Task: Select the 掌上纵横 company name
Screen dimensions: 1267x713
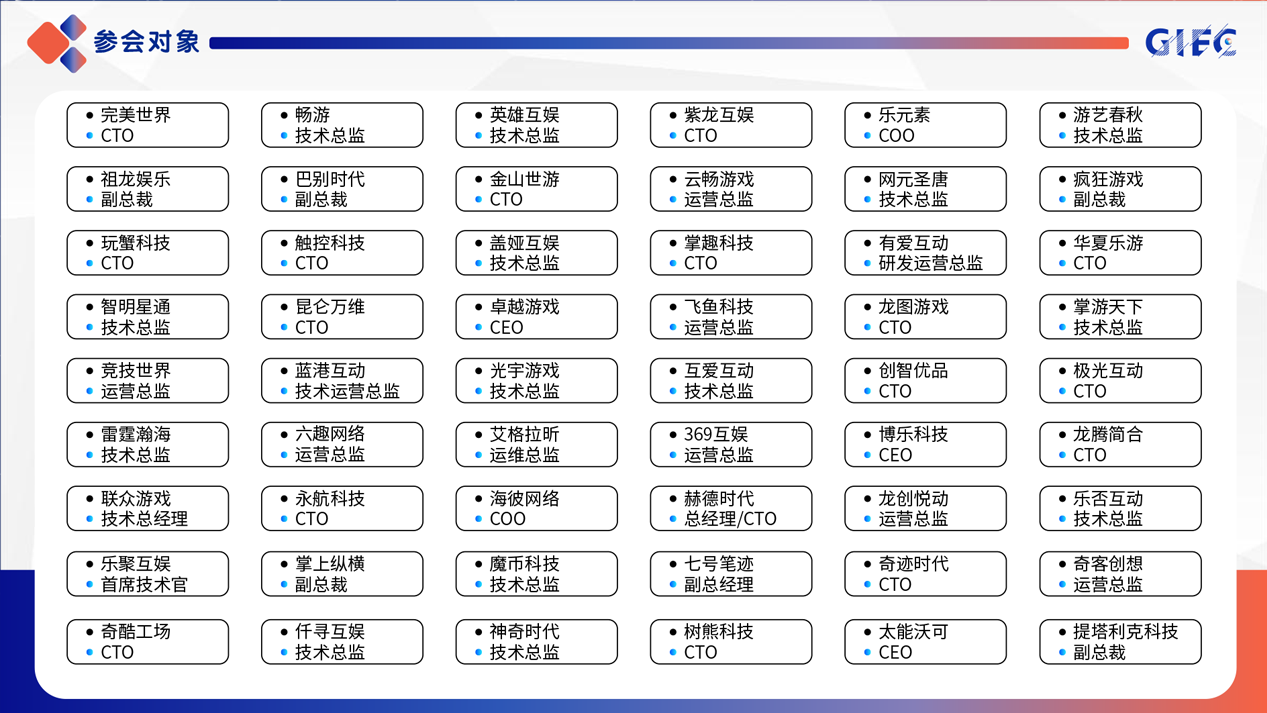Action: (330, 564)
